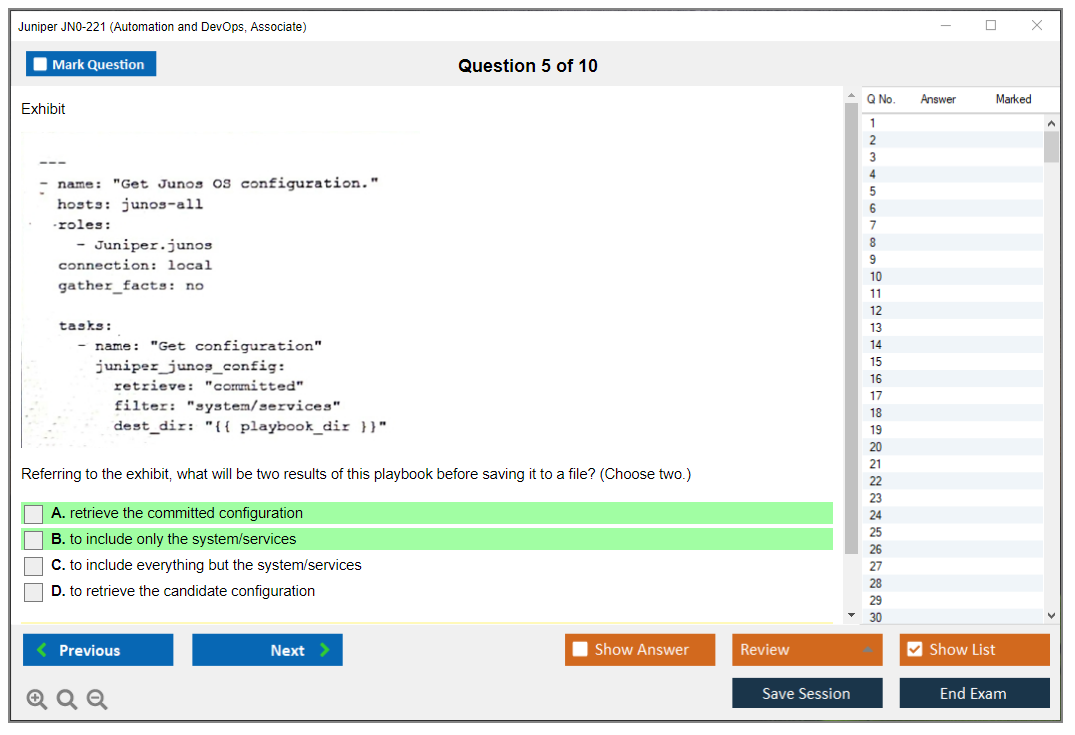Tick the Mark Question checkbox
Image resolution: width=1075 pixels, height=735 pixels.
pos(41,65)
